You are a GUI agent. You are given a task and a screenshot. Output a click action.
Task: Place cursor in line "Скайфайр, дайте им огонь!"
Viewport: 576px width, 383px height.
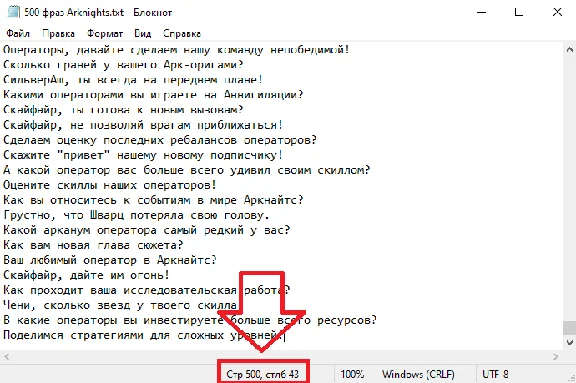86,275
